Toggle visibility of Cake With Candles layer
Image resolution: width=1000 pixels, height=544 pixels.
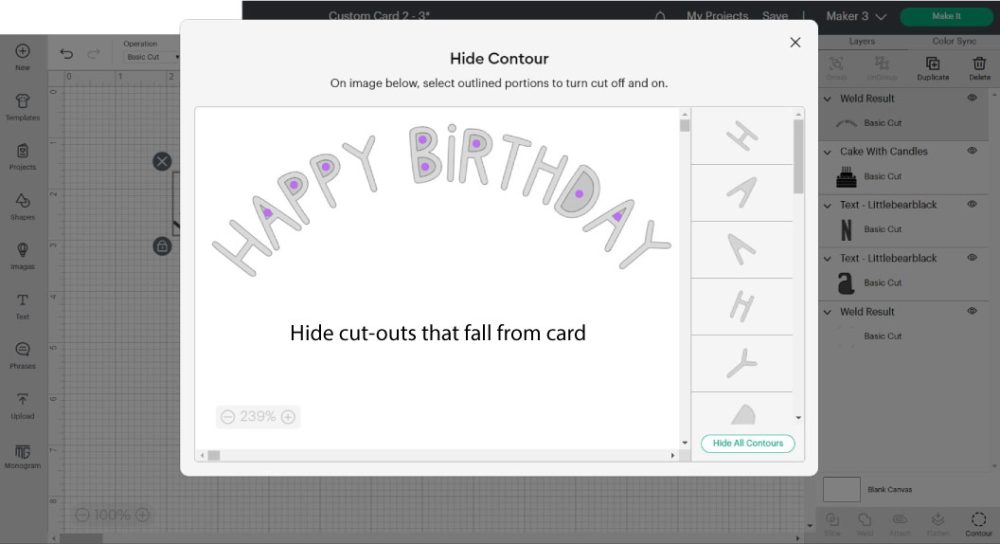click(972, 151)
